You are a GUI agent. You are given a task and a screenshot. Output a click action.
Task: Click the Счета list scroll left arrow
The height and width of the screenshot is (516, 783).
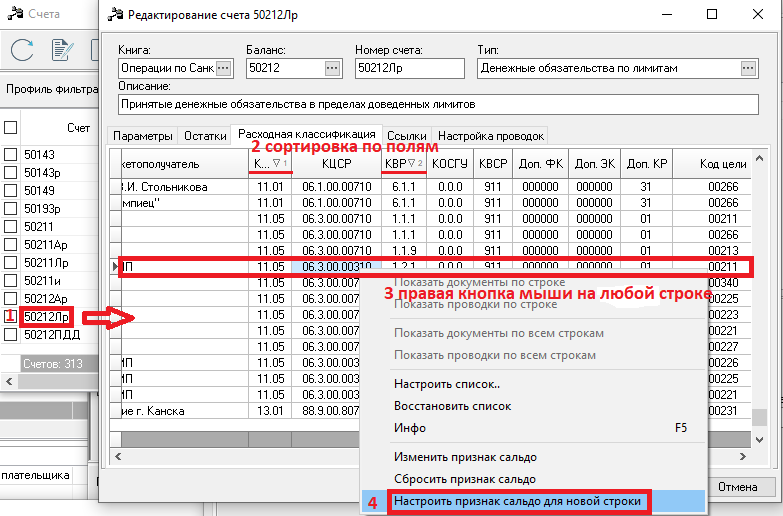coord(9,382)
